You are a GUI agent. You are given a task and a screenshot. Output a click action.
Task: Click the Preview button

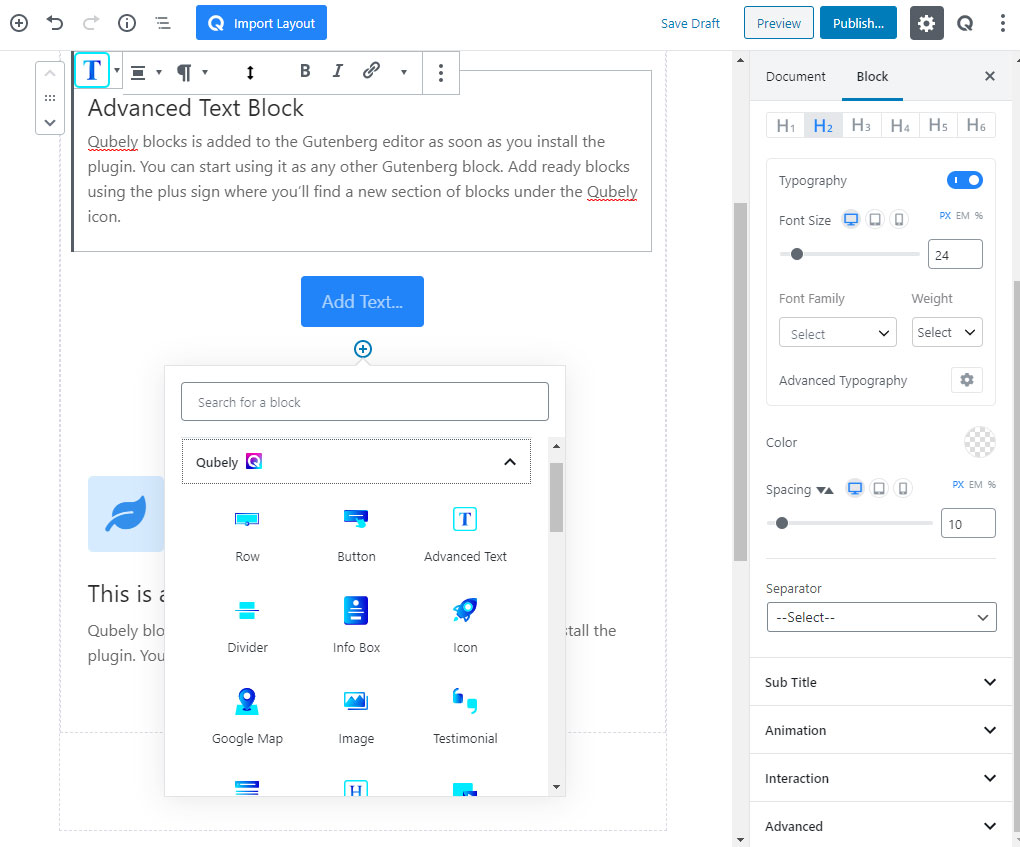(x=778, y=23)
